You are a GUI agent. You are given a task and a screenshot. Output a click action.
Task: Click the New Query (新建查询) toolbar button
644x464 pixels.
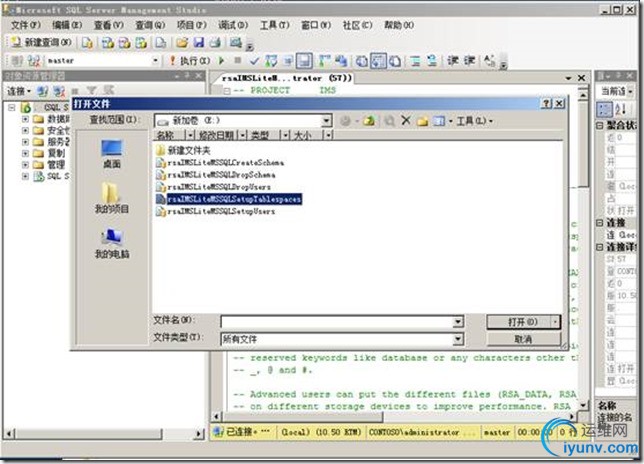[x=41, y=42]
